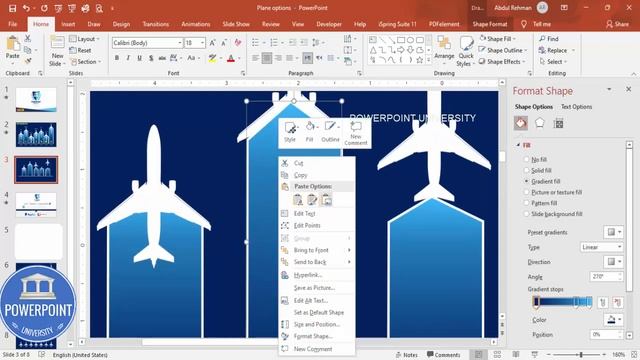640x360 pixels.
Task: Click Fill icon in mini toolbar
Action: pos(310,131)
